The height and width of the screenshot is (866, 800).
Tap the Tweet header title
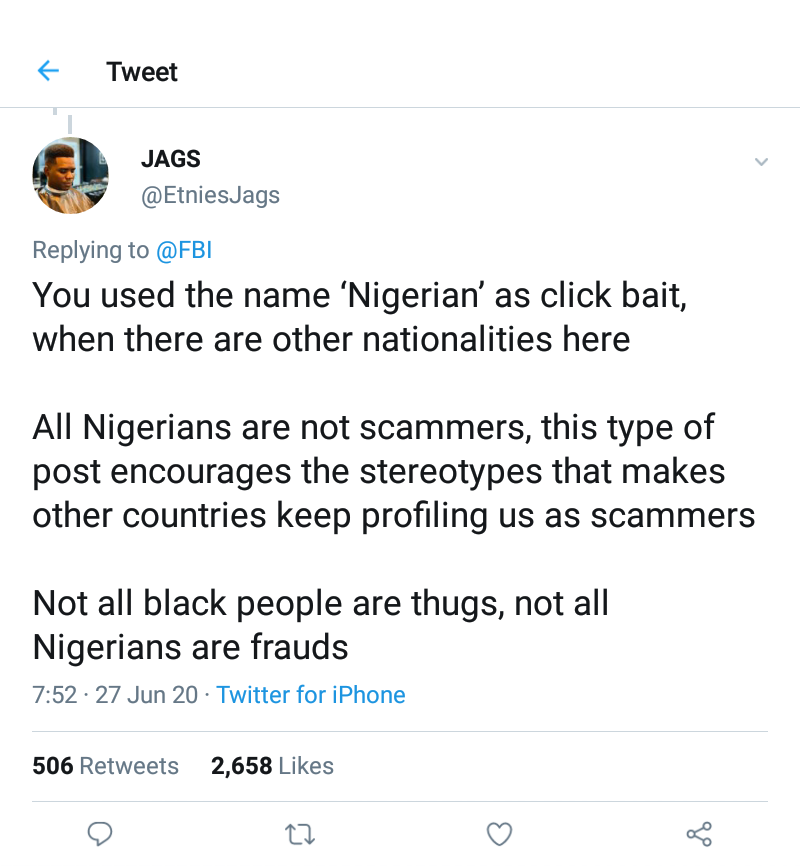[142, 72]
